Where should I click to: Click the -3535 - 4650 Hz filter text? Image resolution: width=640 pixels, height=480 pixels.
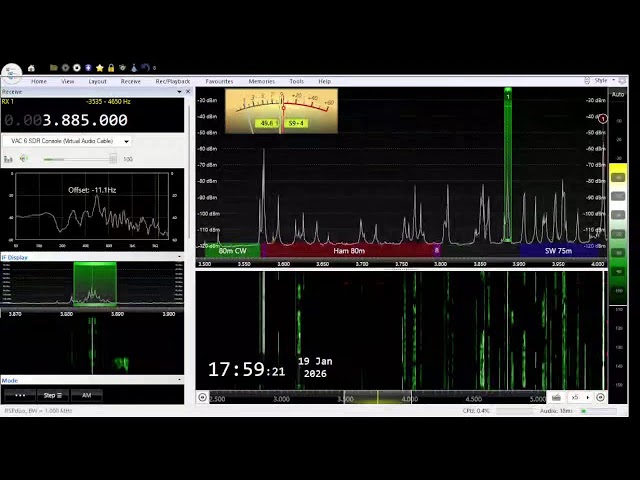tap(109, 102)
